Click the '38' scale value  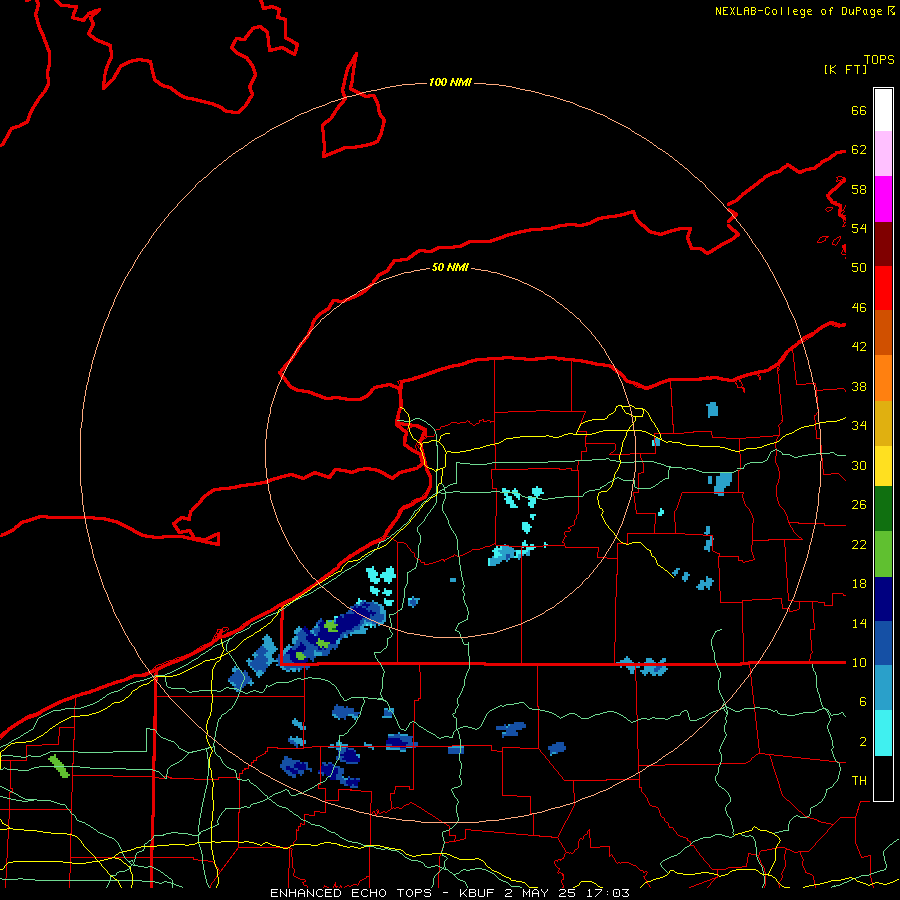(859, 386)
